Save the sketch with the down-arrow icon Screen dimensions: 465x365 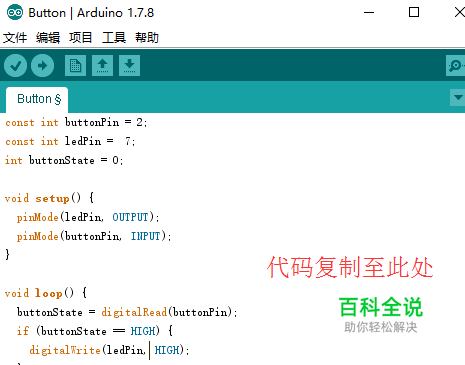point(129,66)
